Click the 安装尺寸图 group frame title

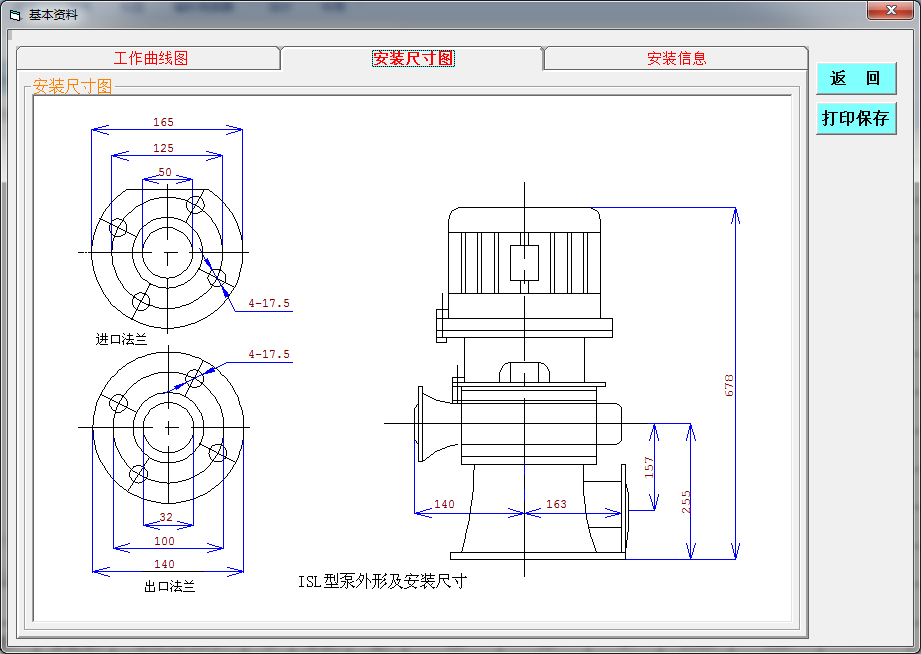coord(72,86)
